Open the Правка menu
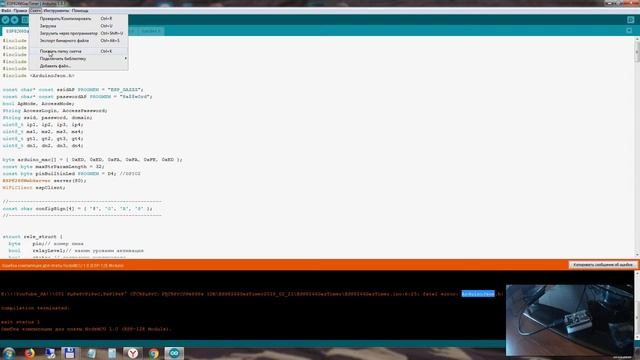The height and width of the screenshot is (360, 640). 20,11
